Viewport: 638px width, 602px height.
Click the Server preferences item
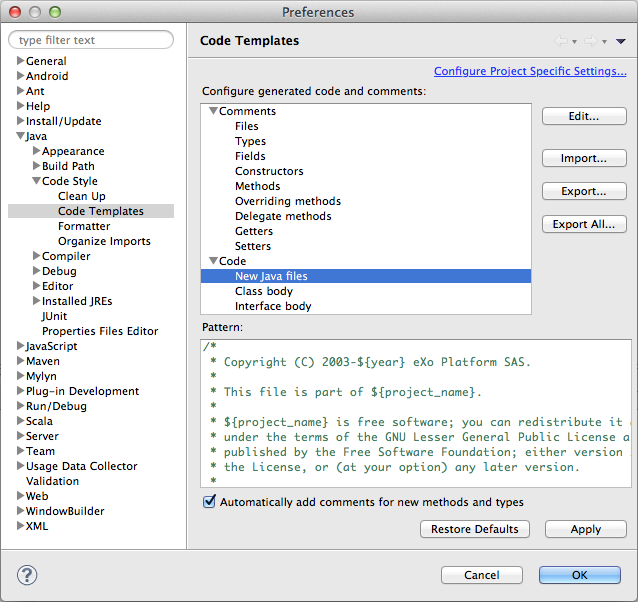[42, 436]
